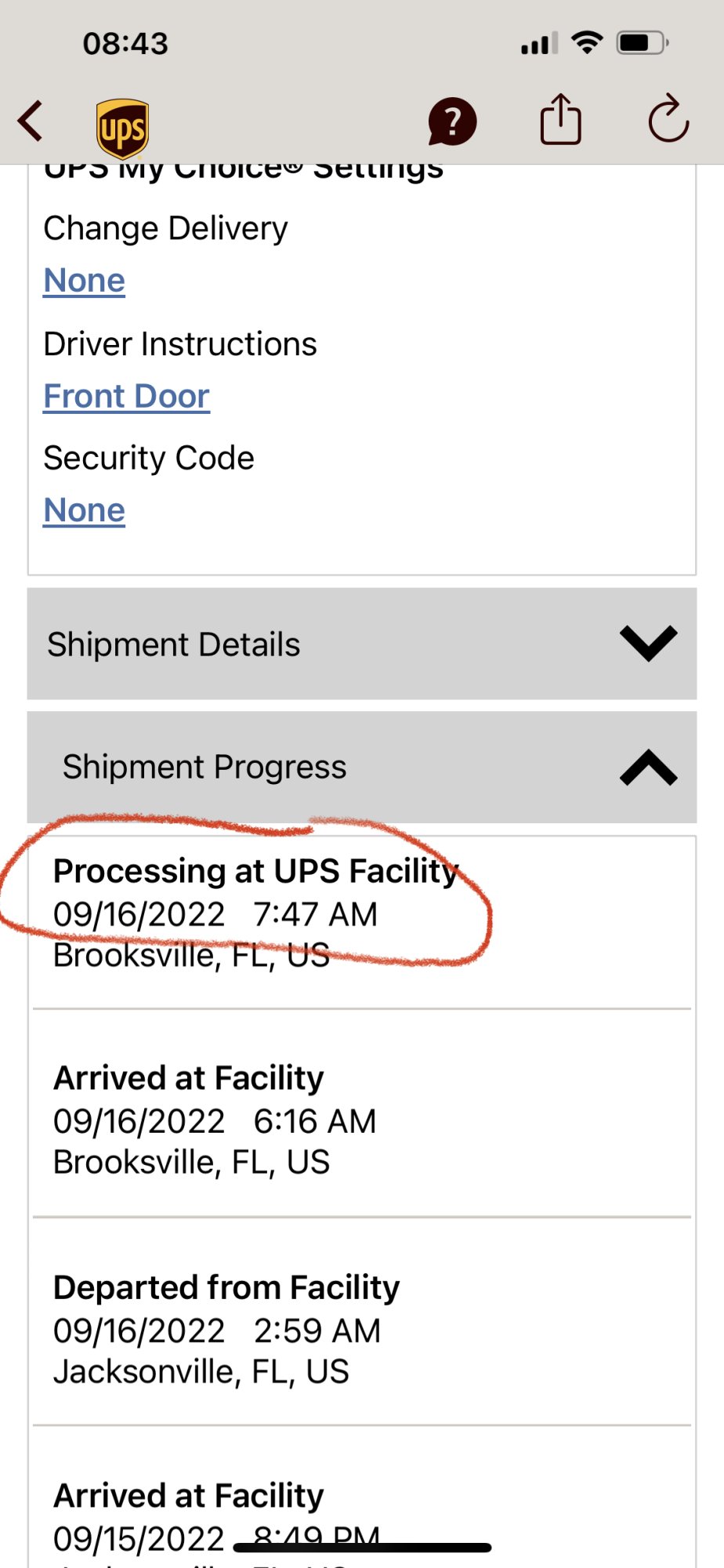Image resolution: width=724 pixels, height=1568 pixels.
Task: Open the help chat question icon
Action: pos(452,122)
